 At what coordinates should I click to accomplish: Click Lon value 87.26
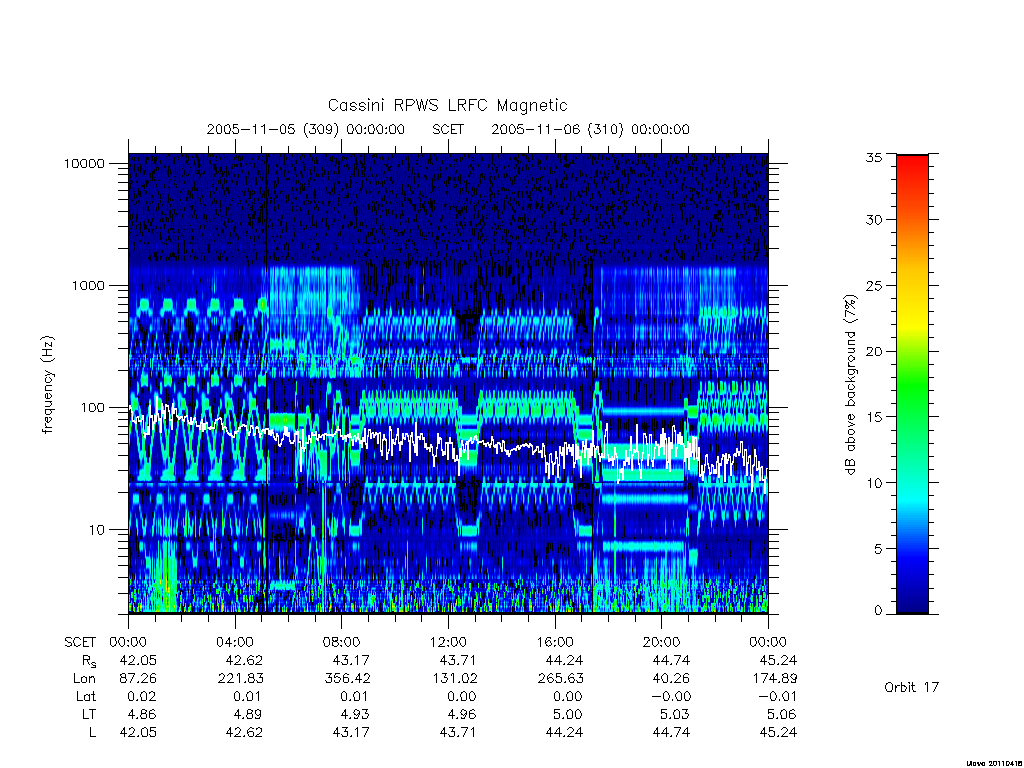pyautogui.click(x=138, y=679)
